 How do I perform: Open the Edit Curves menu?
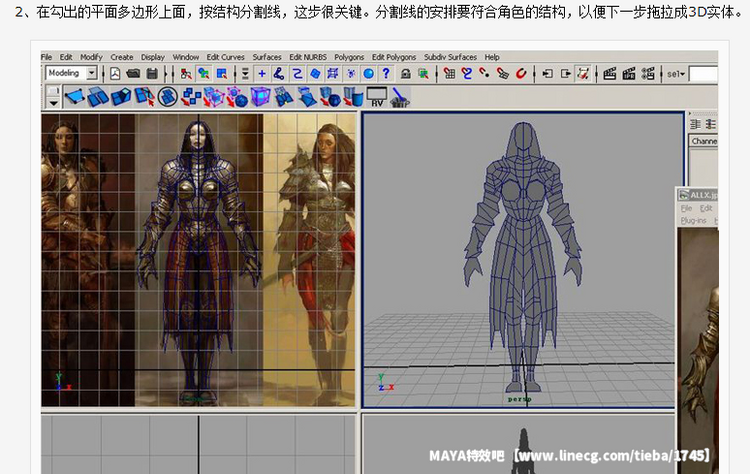pyautogui.click(x=225, y=57)
